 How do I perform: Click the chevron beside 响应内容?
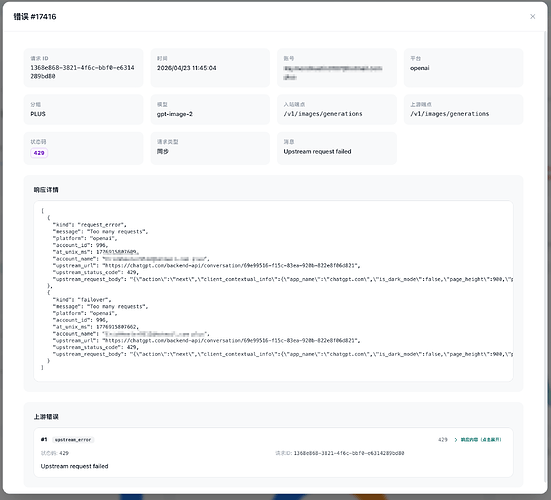[x=456, y=440]
